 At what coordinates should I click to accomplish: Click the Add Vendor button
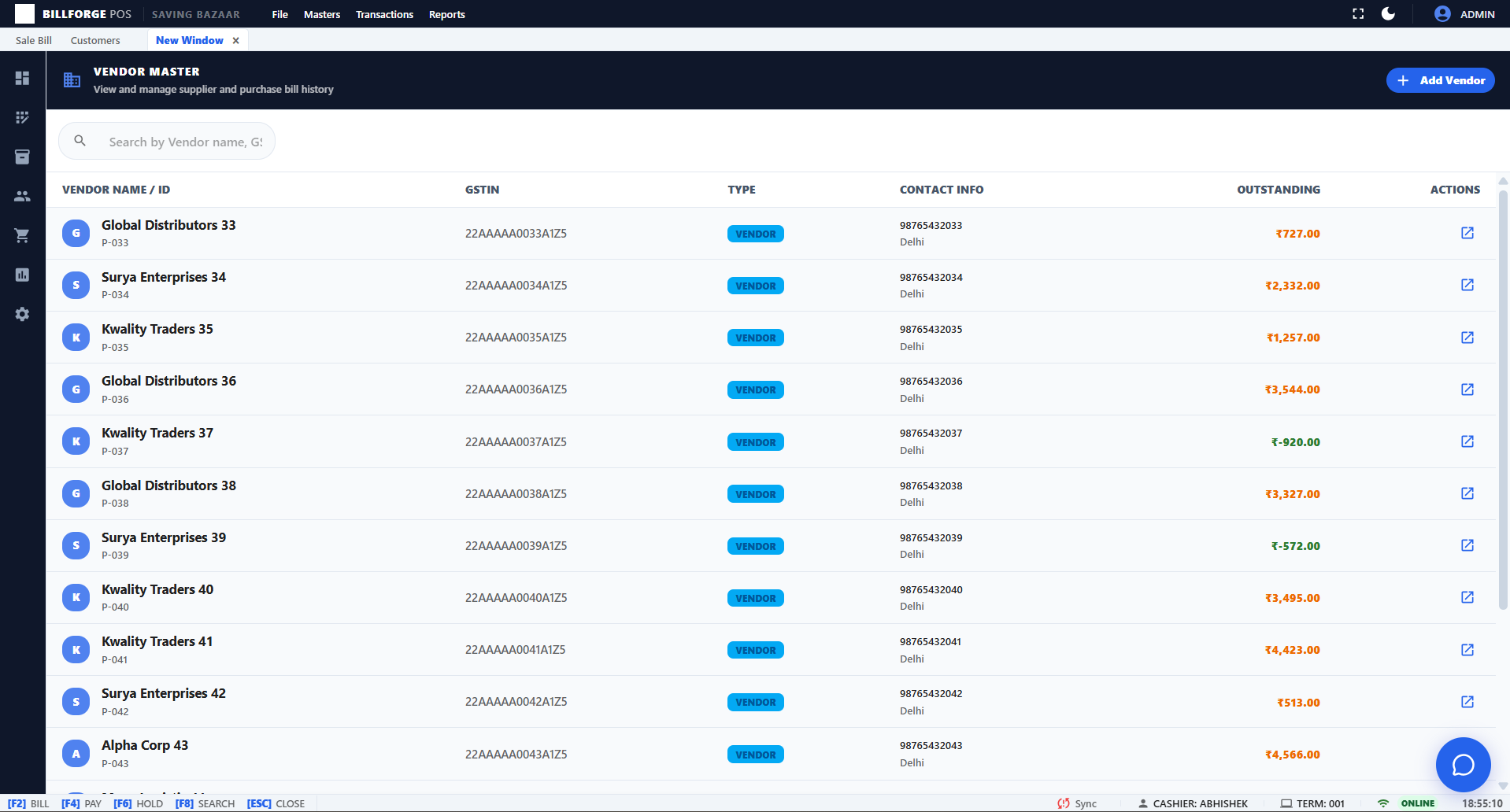tap(1440, 80)
